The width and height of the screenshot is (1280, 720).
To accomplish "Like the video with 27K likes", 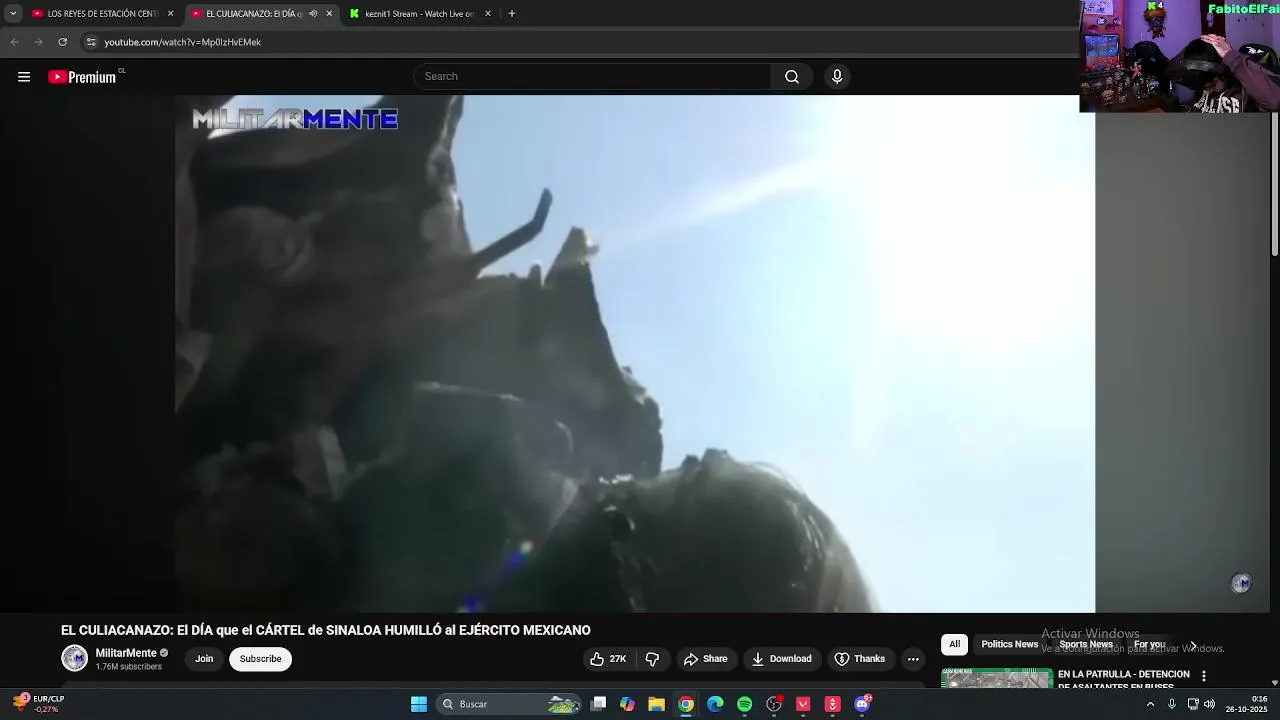I will tap(608, 659).
